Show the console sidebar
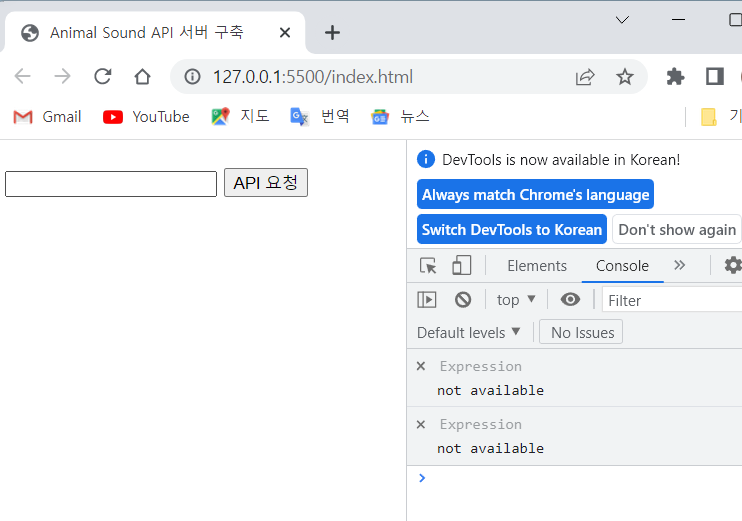The image size is (742, 521). (x=427, y=300)
